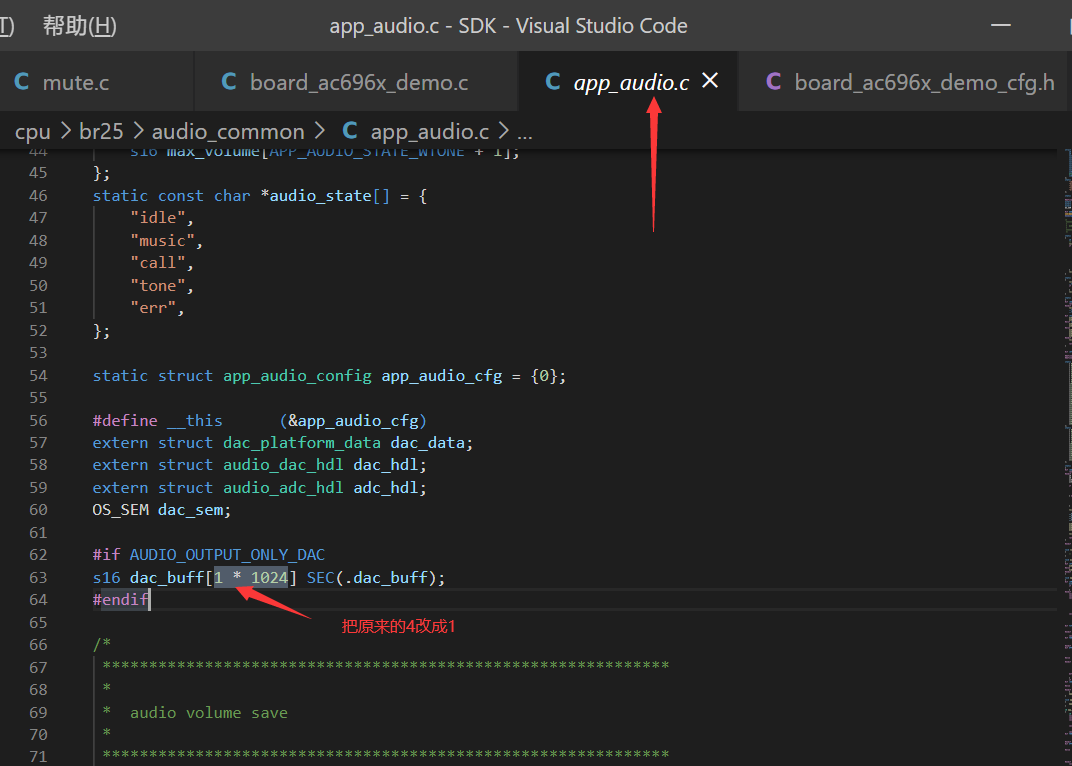Close the app_audio.c tab
The width and height of the screenshot is (1072, 766).
click(x=710, y=81)
